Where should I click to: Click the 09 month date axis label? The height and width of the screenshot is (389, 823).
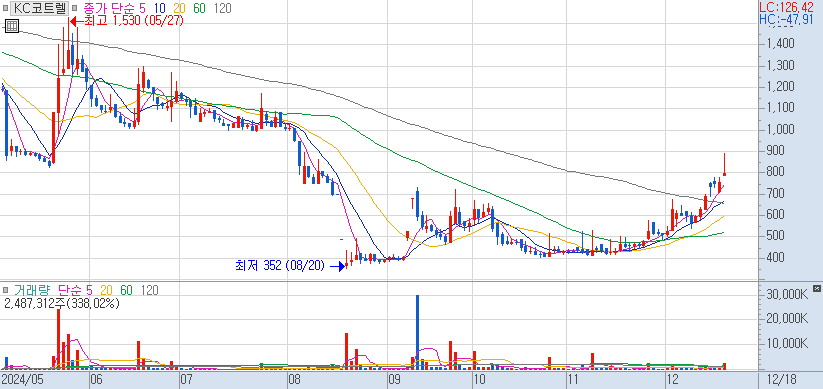click(x=395, y=380)
